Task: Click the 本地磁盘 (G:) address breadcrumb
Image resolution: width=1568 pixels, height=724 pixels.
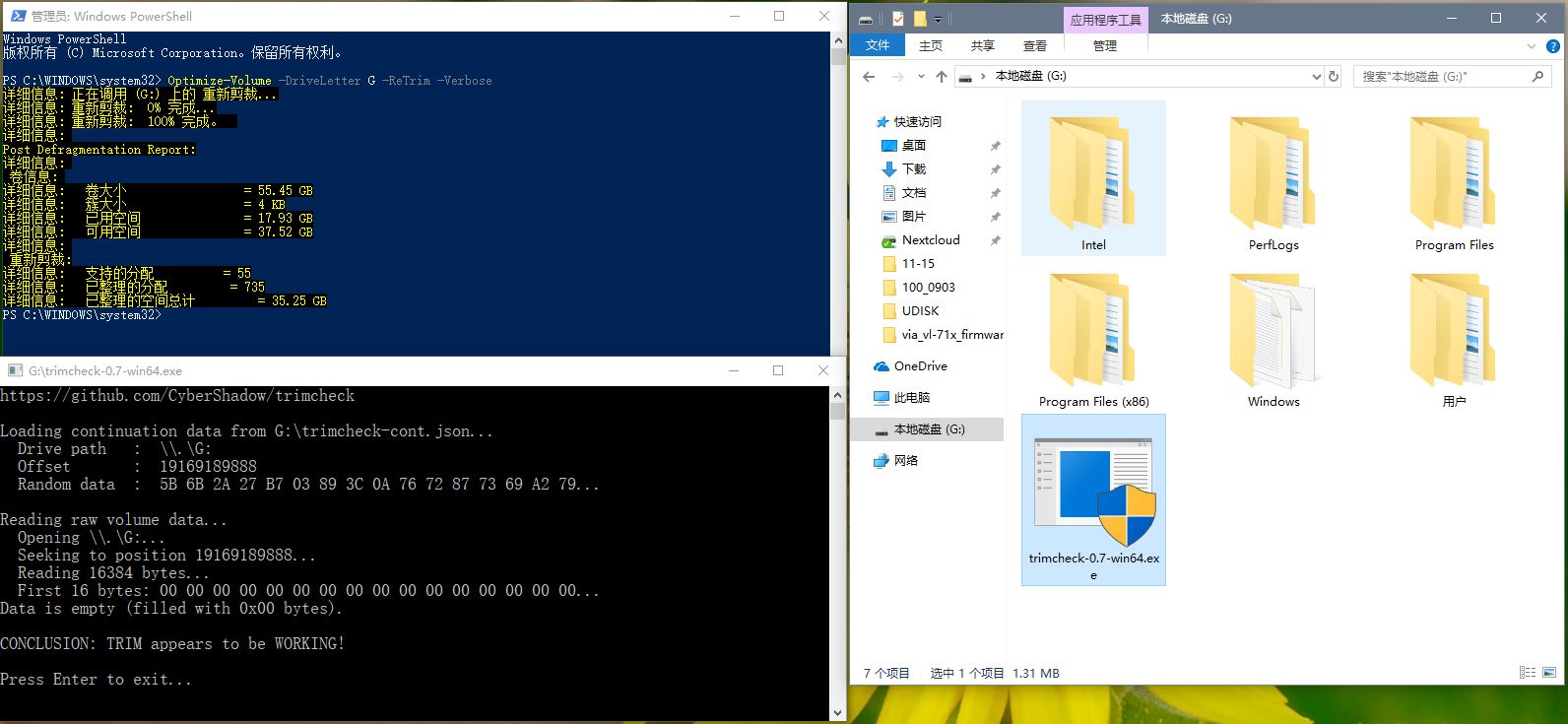Action: point(1030,76)
